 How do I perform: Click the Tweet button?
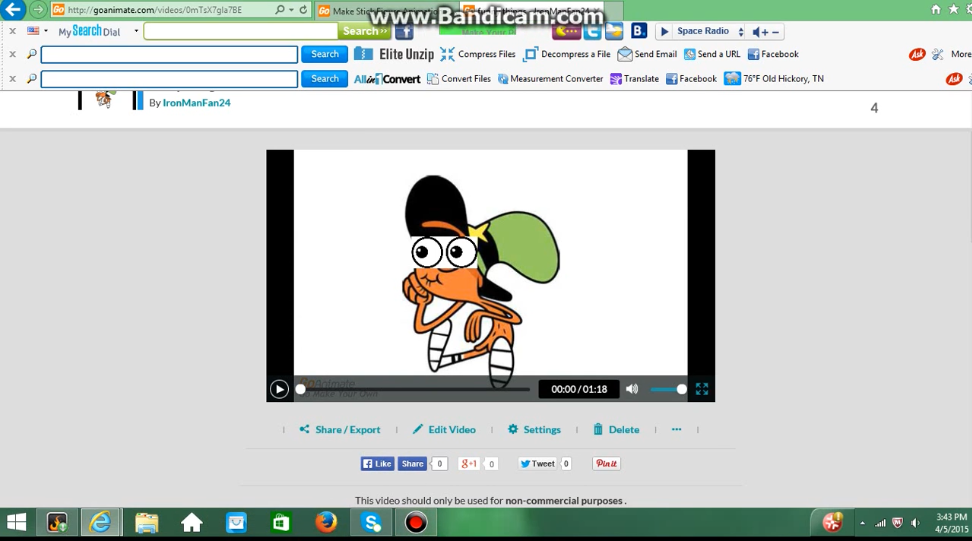pos(537,464)
